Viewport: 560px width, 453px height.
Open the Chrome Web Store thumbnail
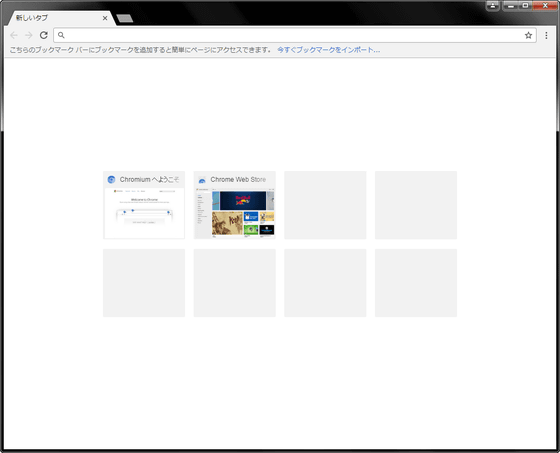[235, 205]
